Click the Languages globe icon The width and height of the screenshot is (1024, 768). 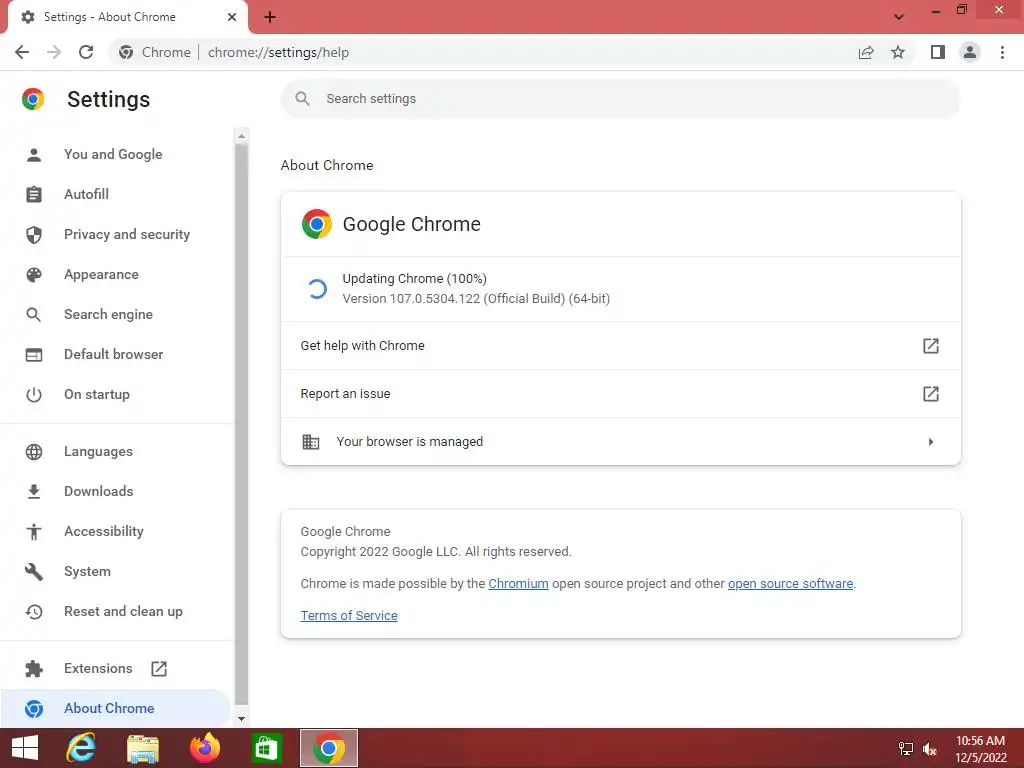[x=34, y=452]
